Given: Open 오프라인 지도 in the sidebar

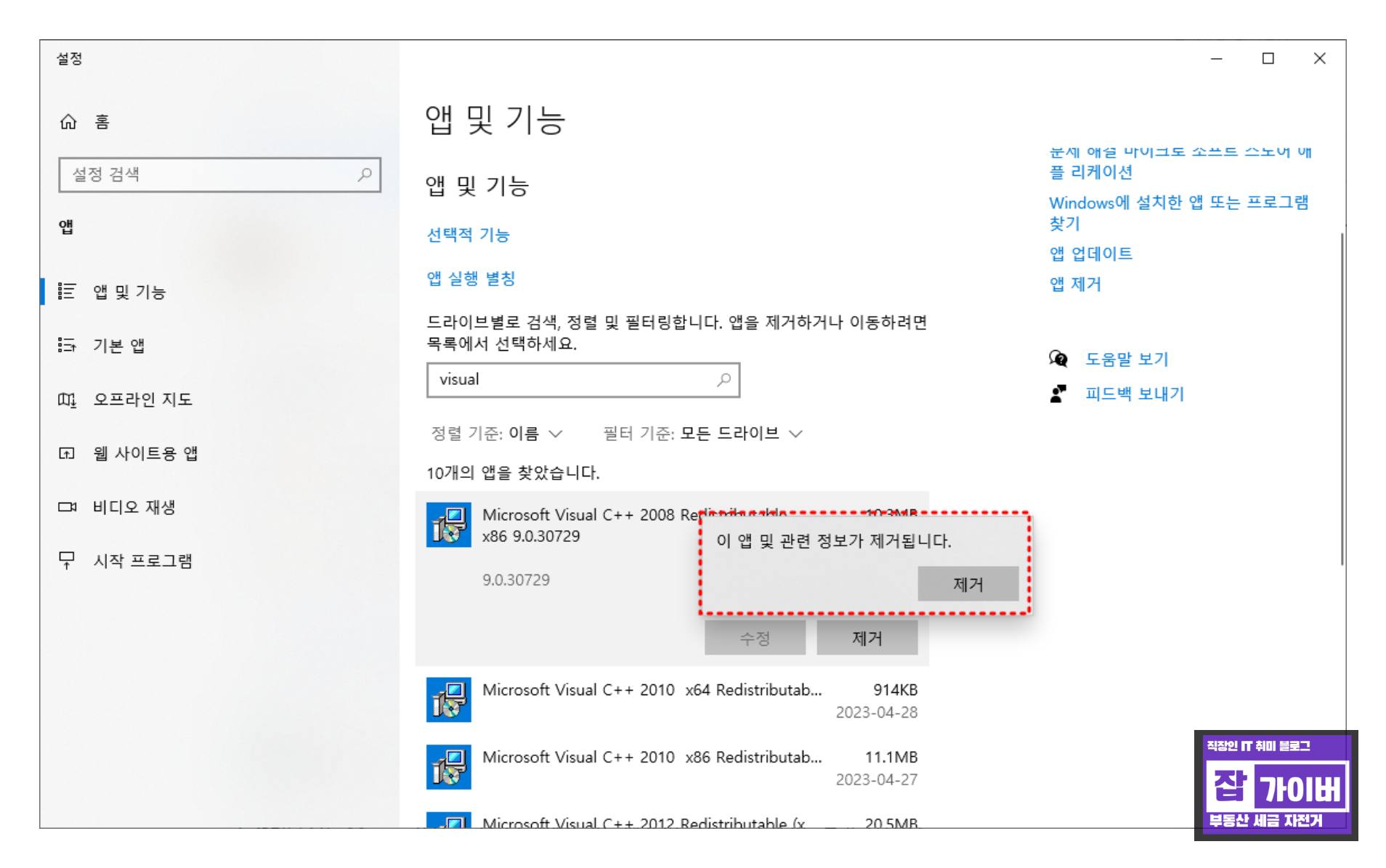Looking at the screenshot, I should coord(142,399).
